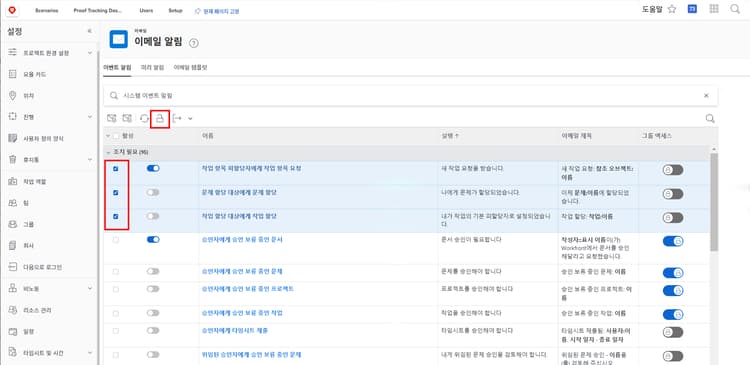Image resolution: width=750 pixels, height=365 pixels.
Task: Click the export arrow toolbar icon
Action: (x=177, y=118)
